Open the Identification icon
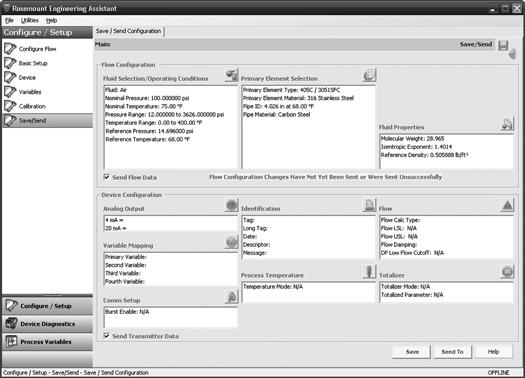Viewport: 525px width, 378px height. pyautogui.click(x=369, y=205)
